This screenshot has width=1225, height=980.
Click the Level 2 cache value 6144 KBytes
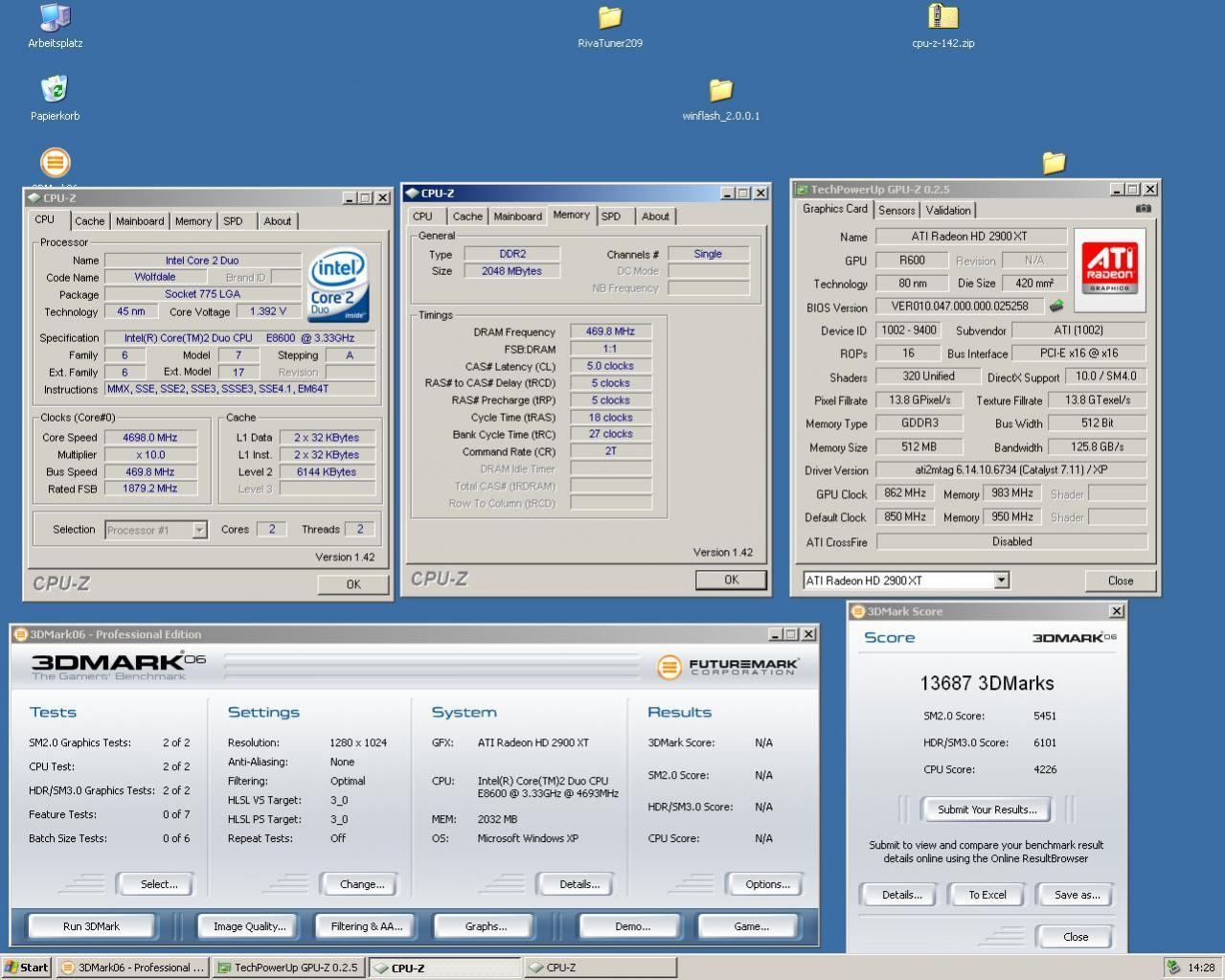(327, 472)
